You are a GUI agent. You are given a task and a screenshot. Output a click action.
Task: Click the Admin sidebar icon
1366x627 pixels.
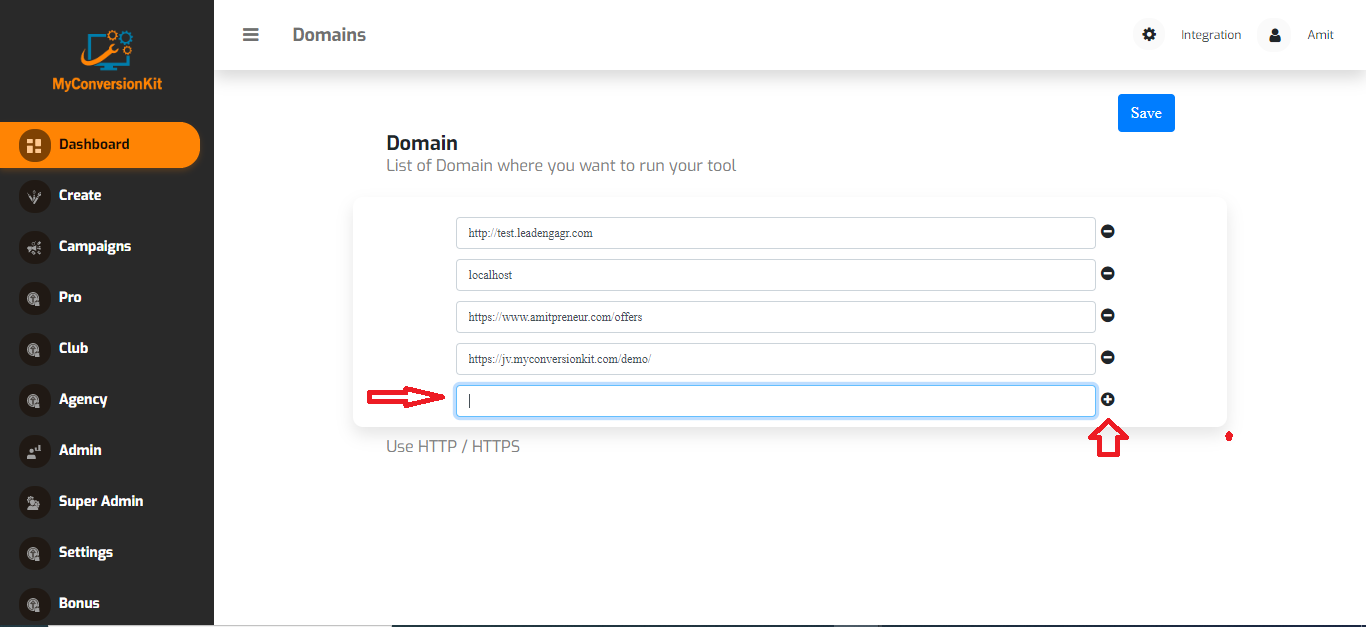[x=35, y=451]
